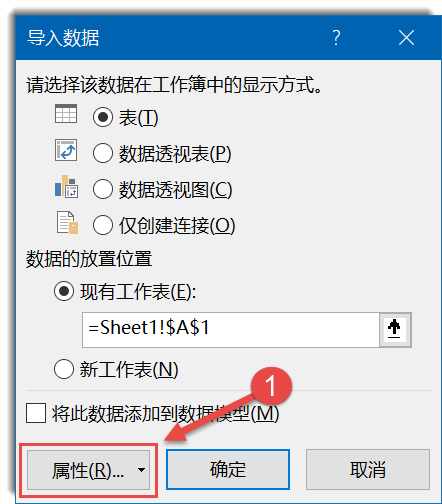Screen dimensions: 442x504
Task: Click the =Sheet1!$A$1 cell reference field
Action: click(231, 330)
